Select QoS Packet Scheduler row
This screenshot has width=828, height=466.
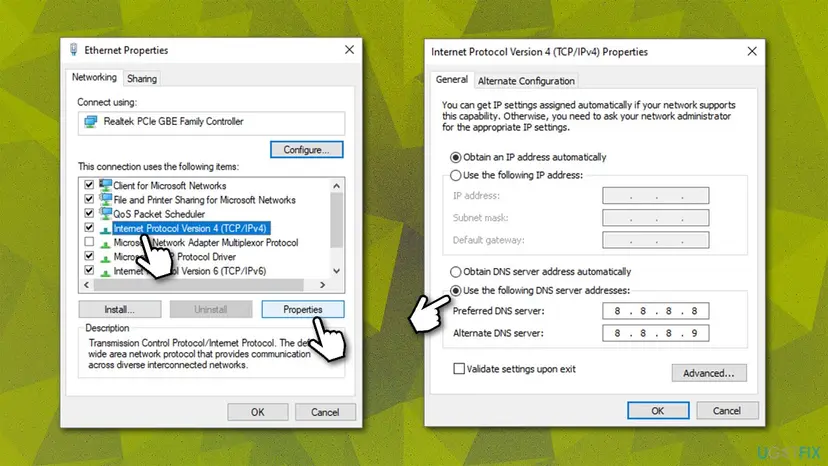(x=159, y=214)
